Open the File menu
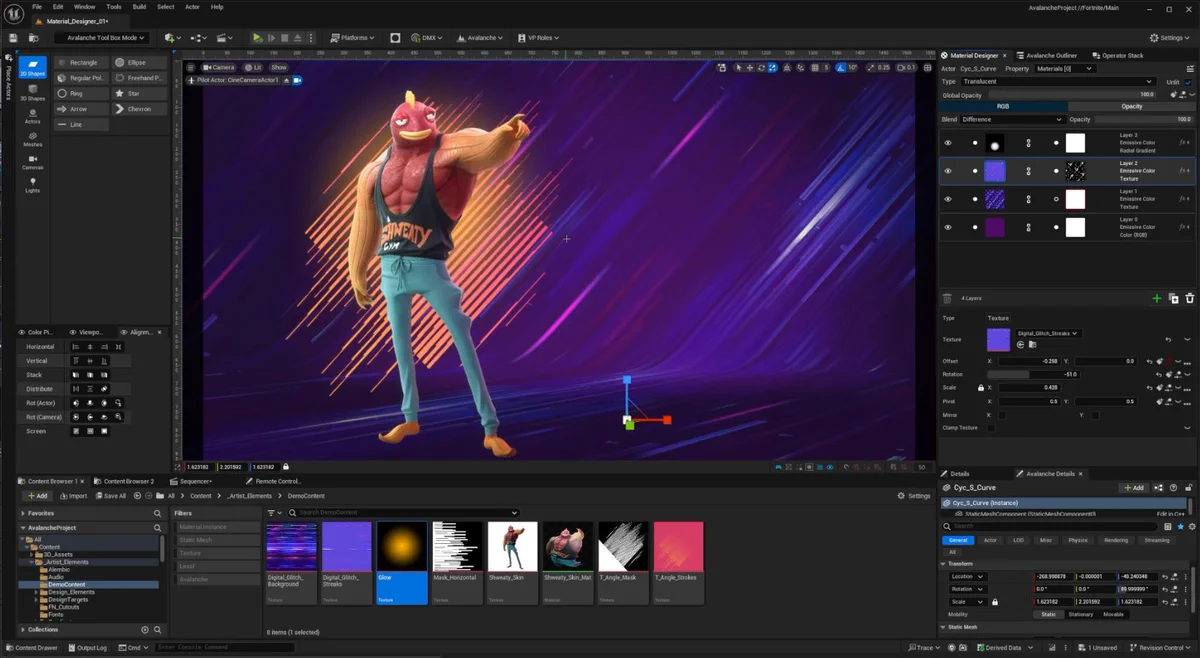 [37, 6]
